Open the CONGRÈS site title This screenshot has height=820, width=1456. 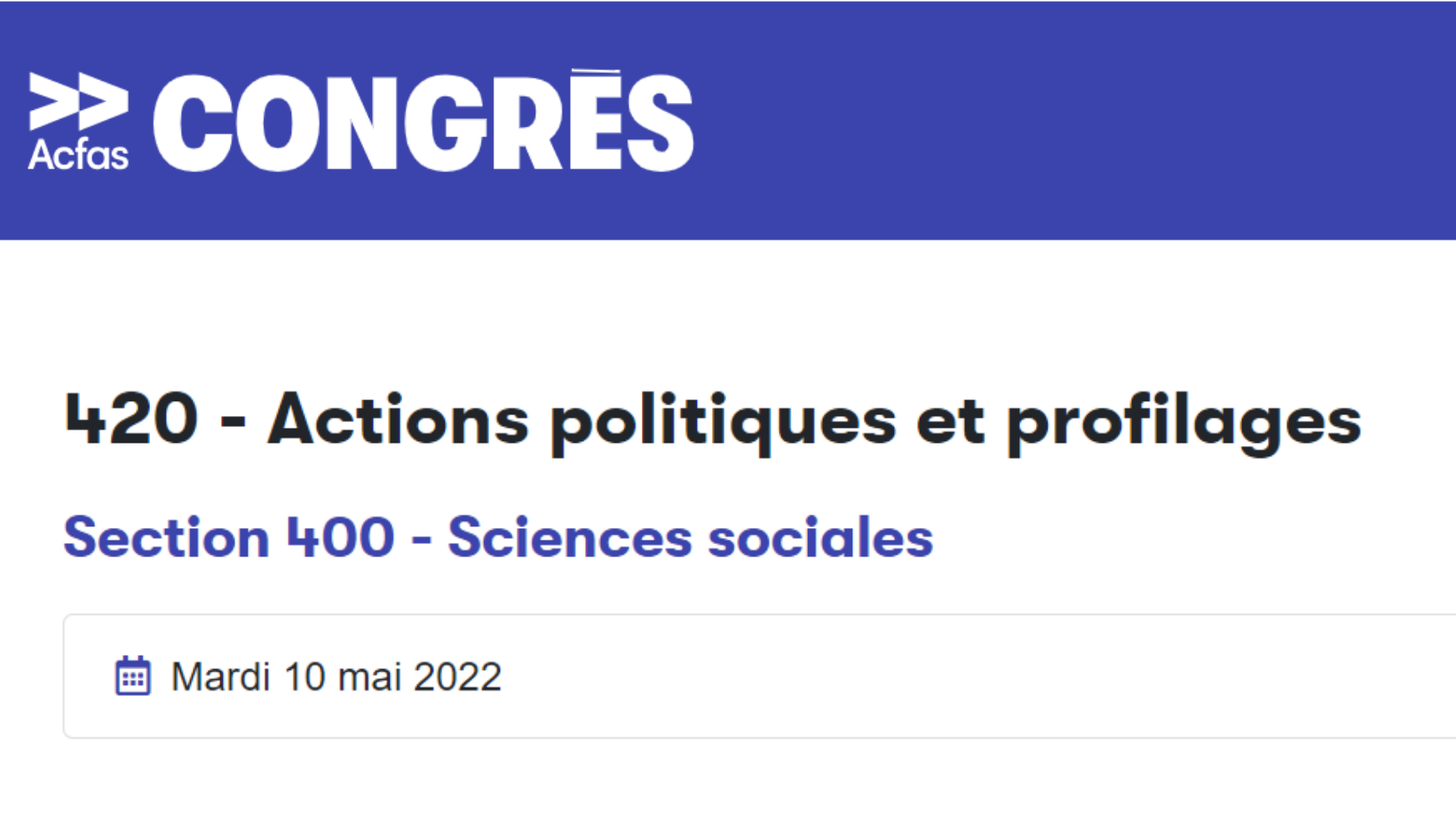(423, 122)
